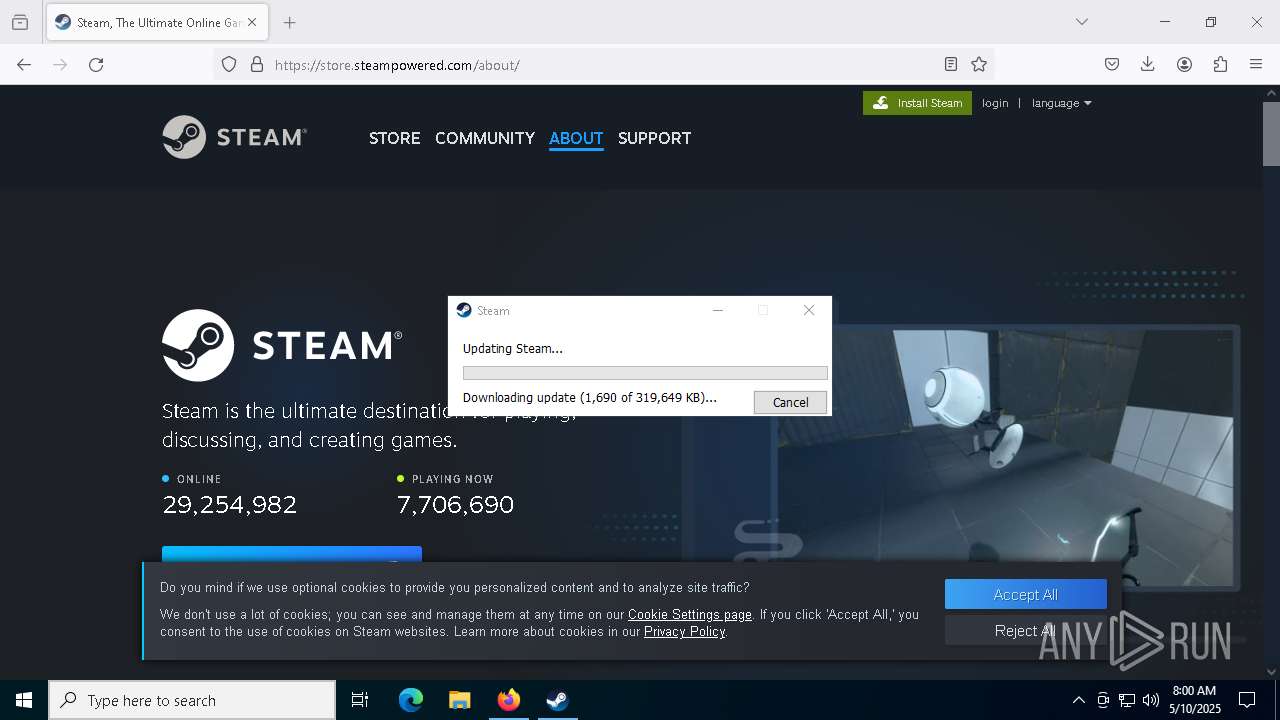Open the Privacy Policy link
This screenshot has height=720, width=1280.
[x=685, y=631]
